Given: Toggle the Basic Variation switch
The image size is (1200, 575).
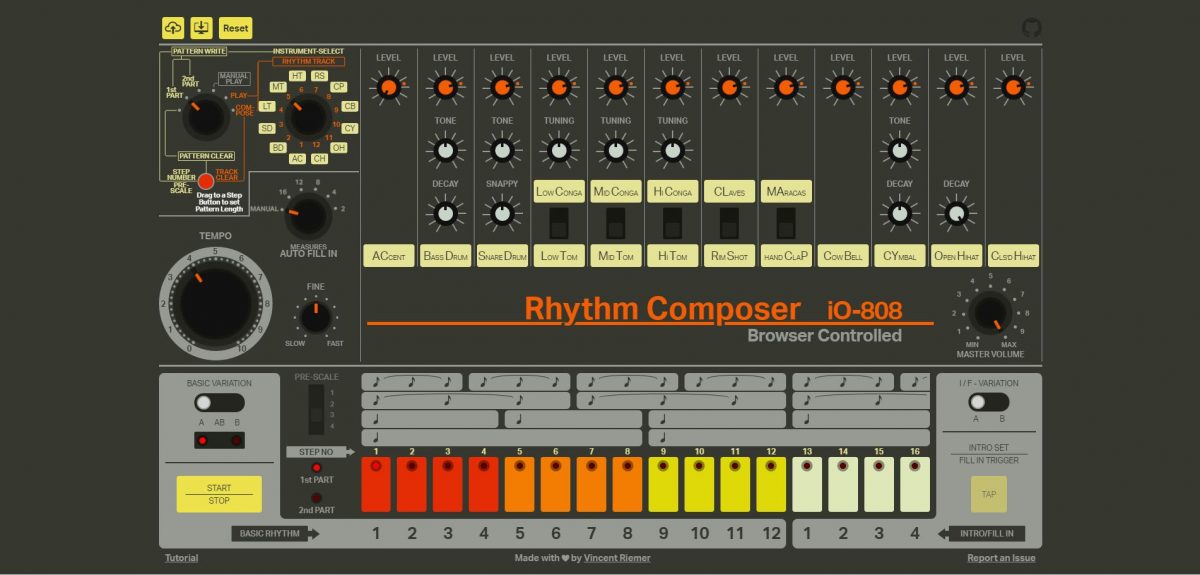Looking at the screenshot, I should (x=219, y=402).
